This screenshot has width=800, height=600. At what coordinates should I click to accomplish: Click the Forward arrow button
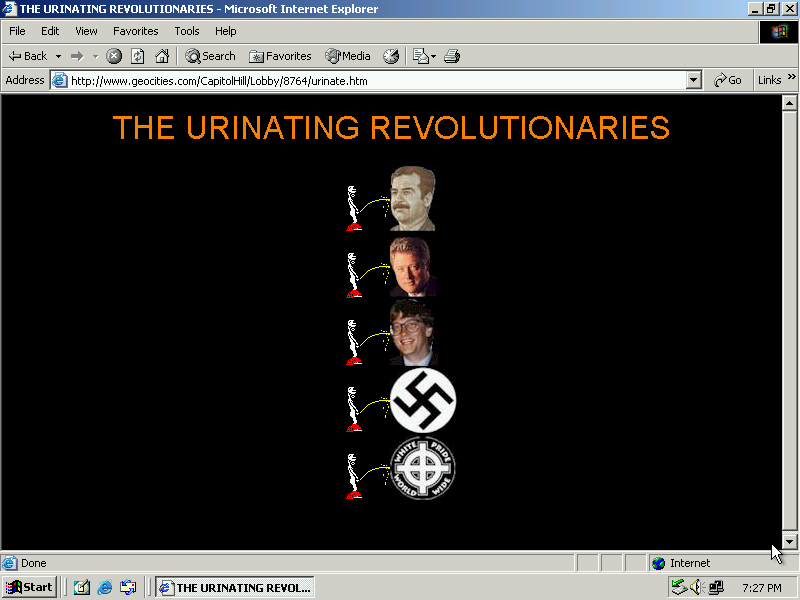tap(77, 56)
